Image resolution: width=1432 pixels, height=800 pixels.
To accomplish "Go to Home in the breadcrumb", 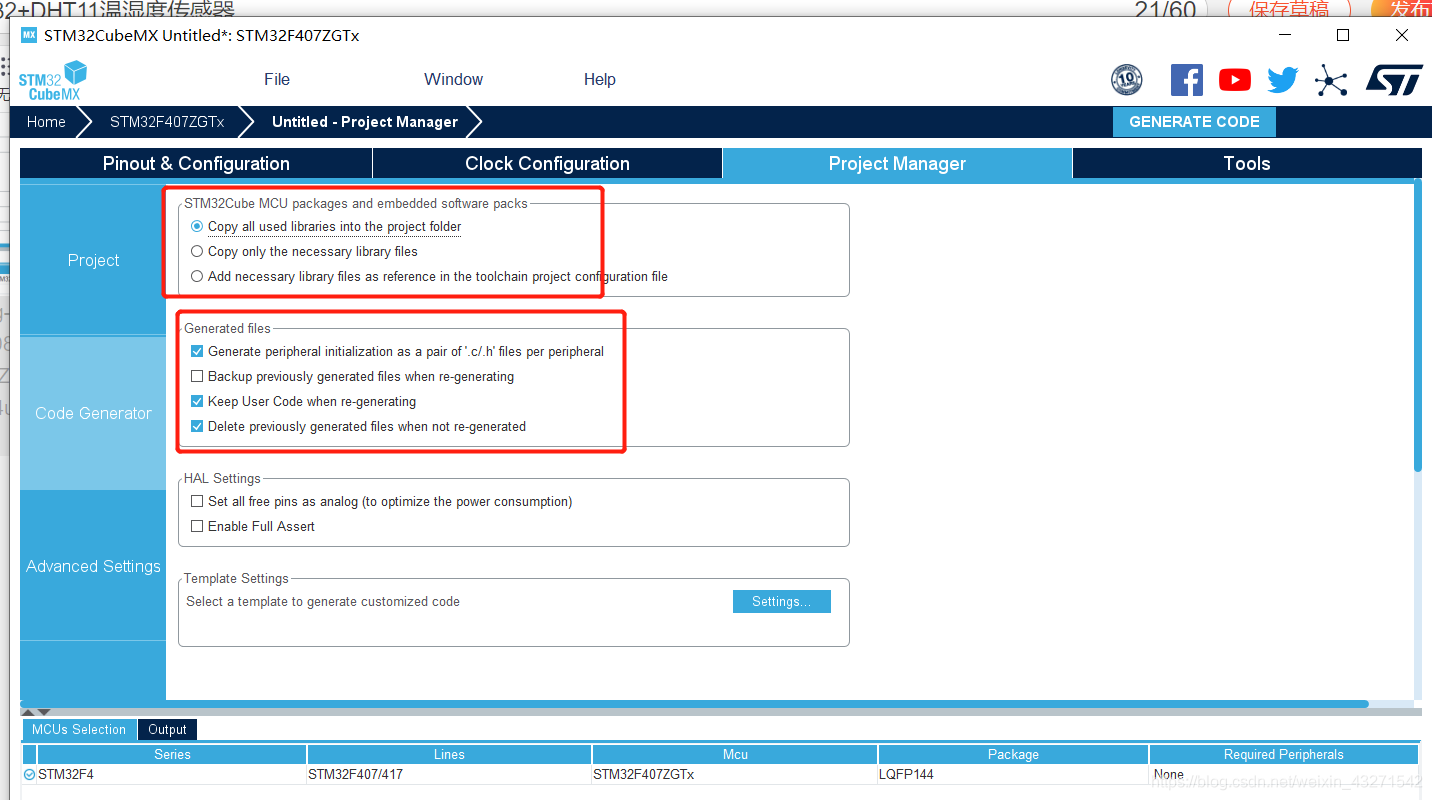I will point(46,122).
